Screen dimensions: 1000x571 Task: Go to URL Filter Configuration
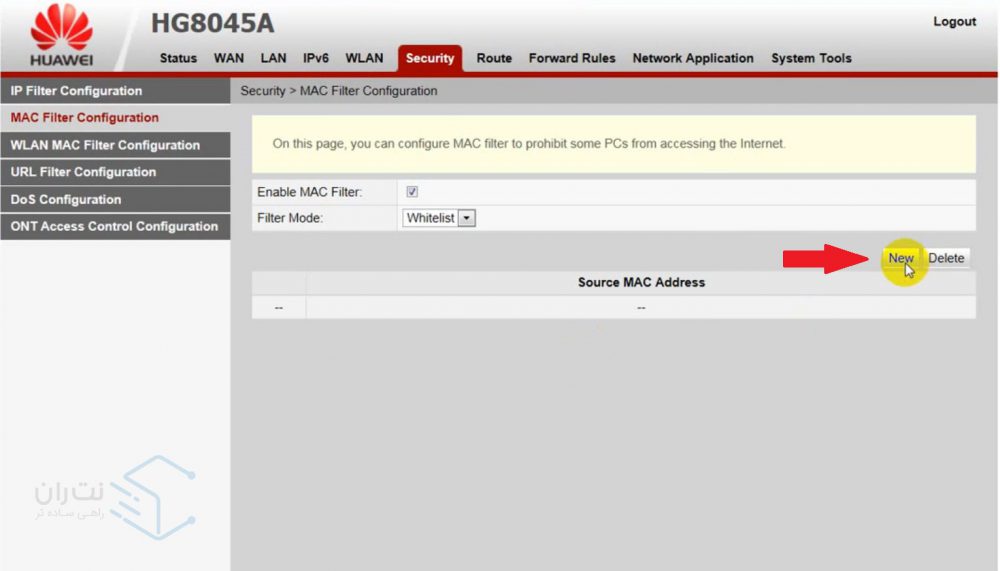point(83,172)
